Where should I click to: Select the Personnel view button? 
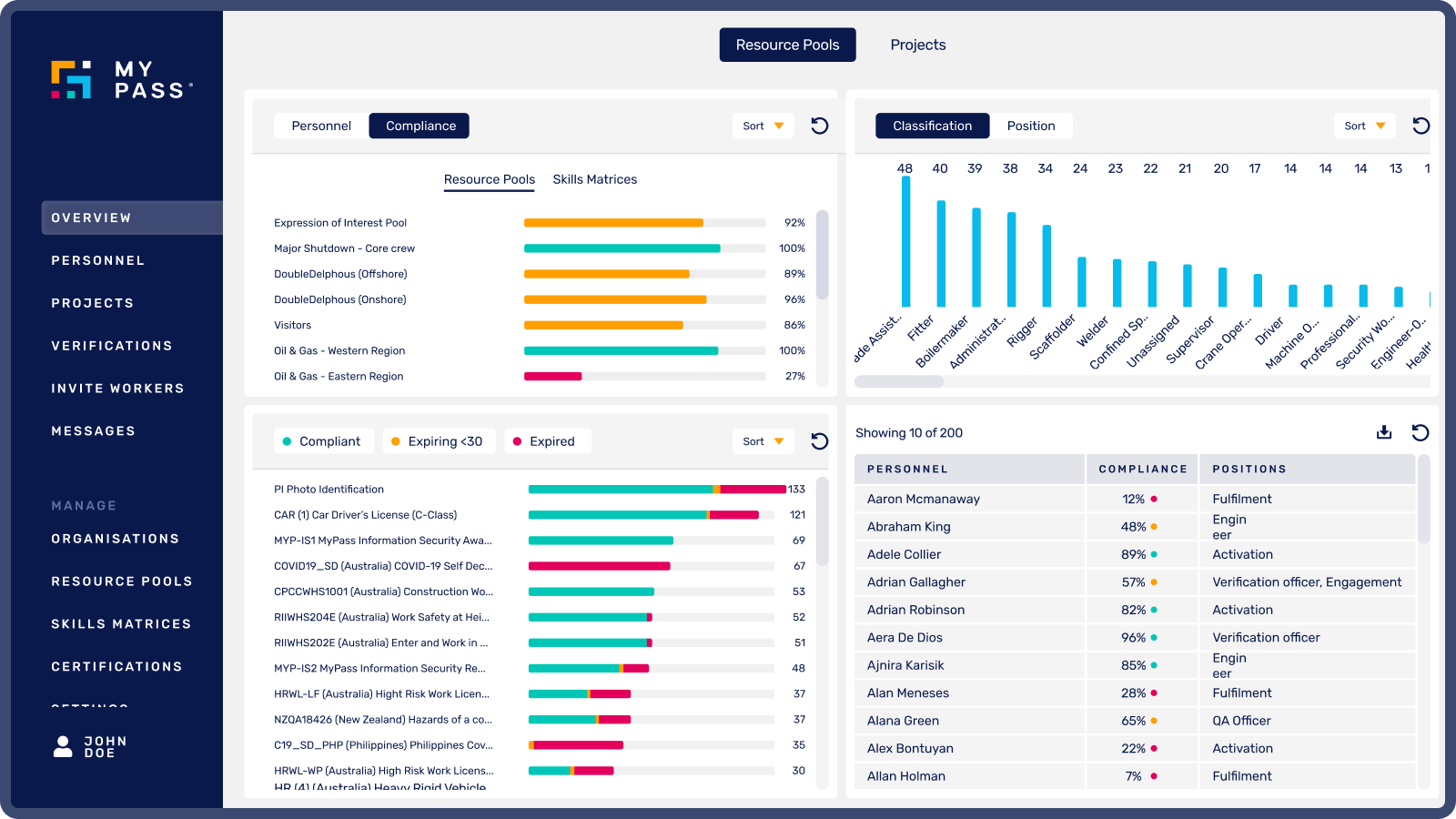320,126
